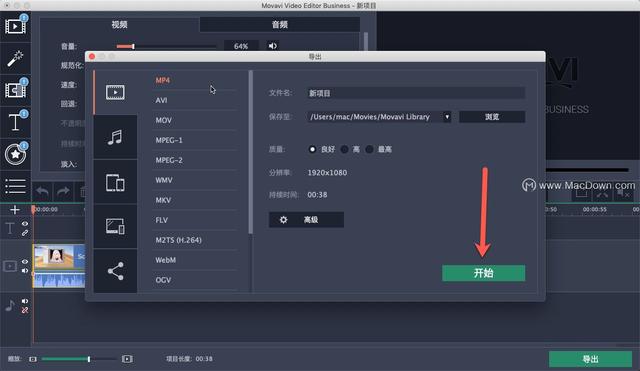Open the Filters magic wand tool

click(x=15, y=58)
